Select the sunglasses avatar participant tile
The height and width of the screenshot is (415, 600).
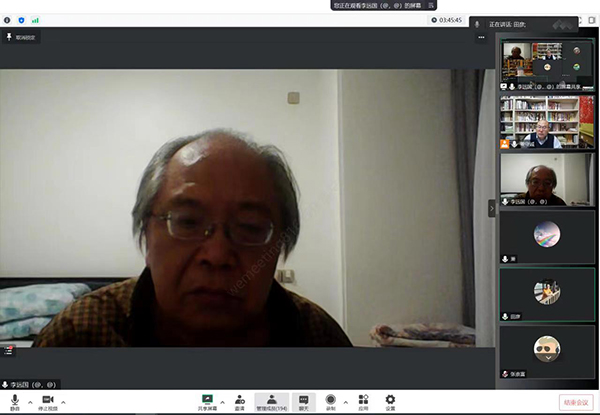pos(547,352)
